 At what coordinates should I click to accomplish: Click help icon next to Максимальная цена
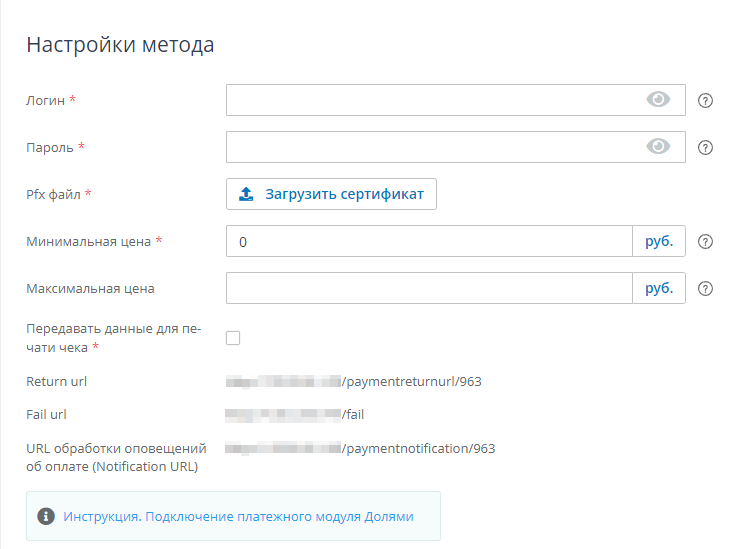705,289
